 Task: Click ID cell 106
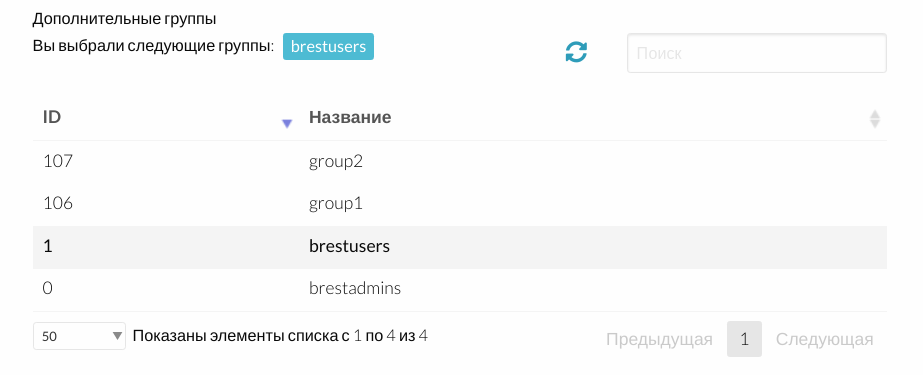[58, 204]
